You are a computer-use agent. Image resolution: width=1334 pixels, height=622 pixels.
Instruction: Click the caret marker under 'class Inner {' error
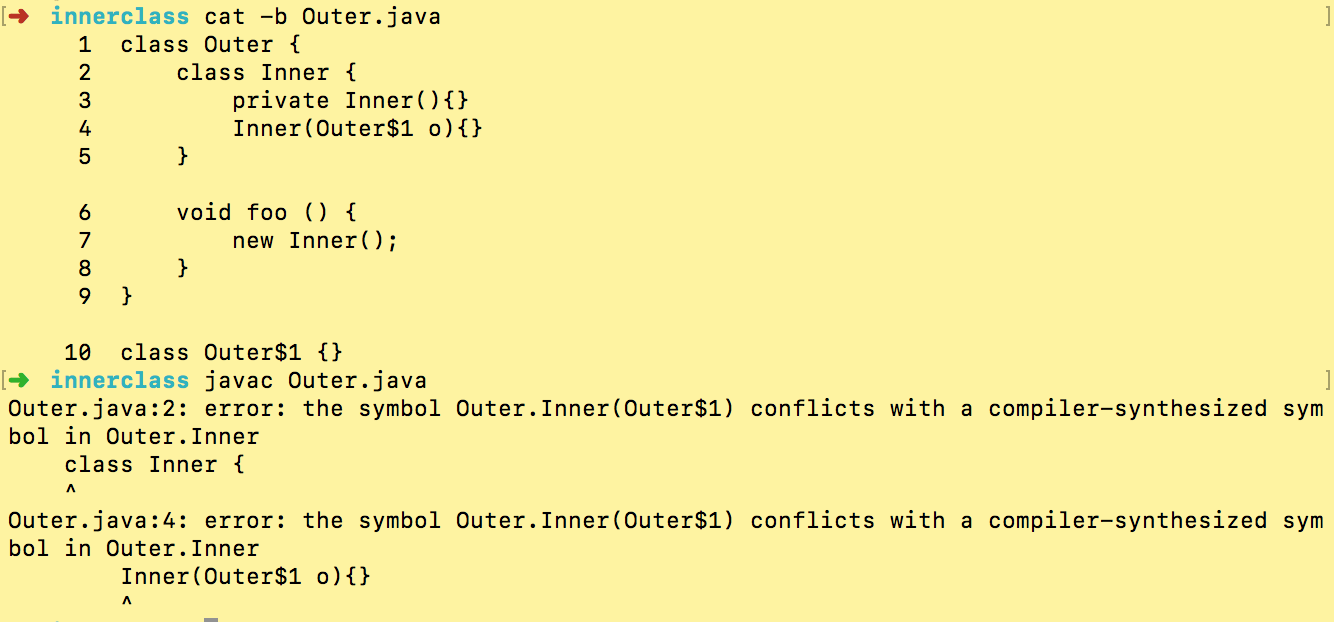click(x=70, y=491)
